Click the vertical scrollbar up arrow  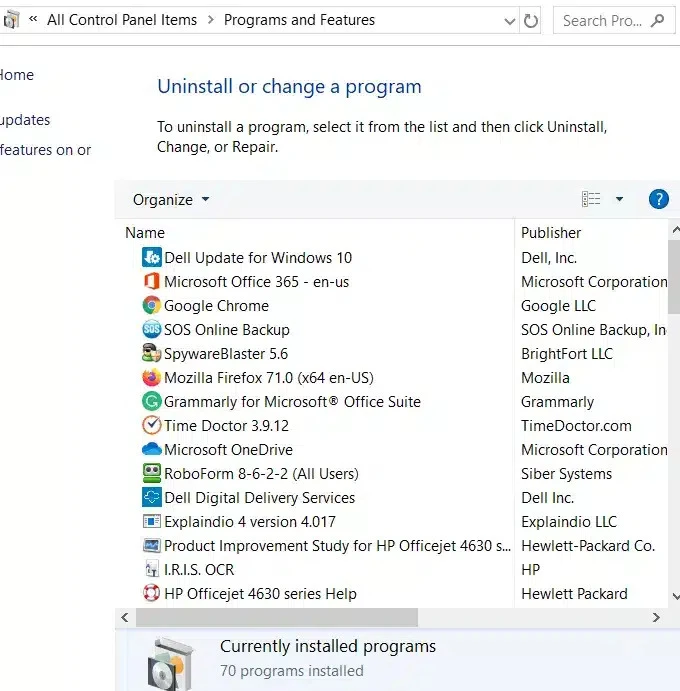pos(676,230)
